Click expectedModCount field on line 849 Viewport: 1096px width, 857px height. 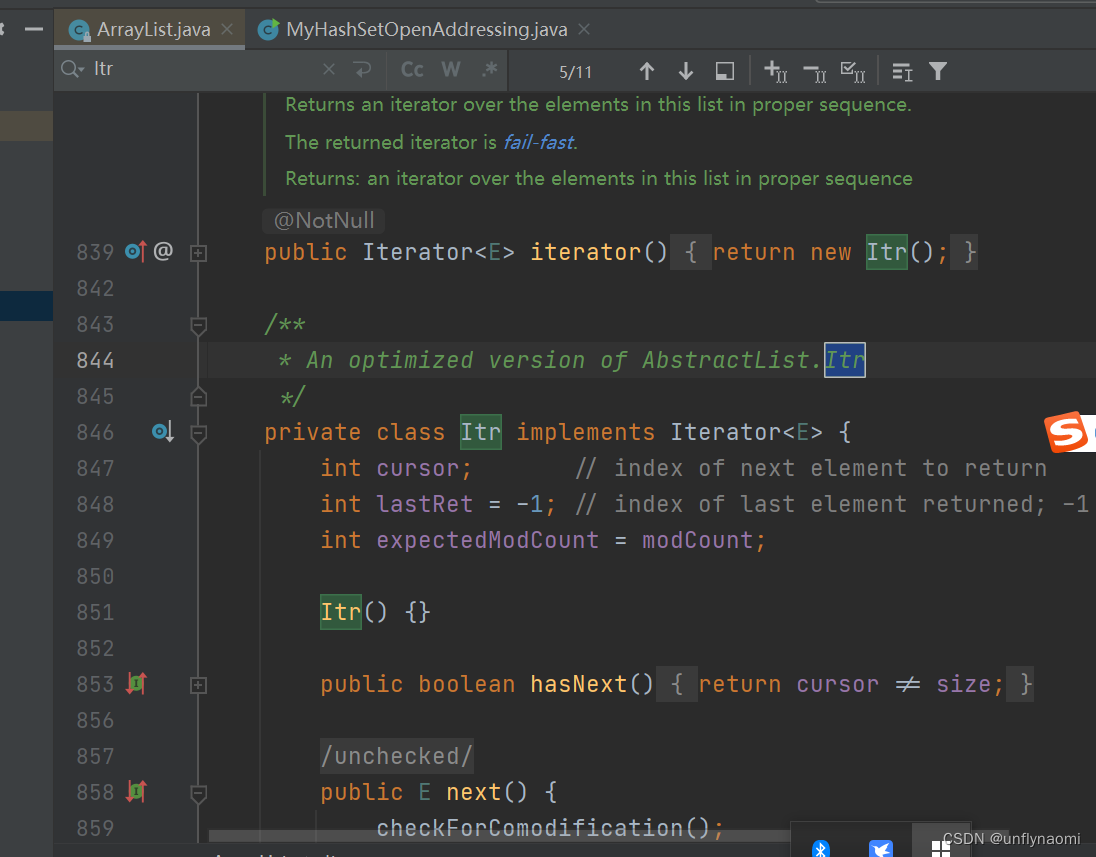487,540
